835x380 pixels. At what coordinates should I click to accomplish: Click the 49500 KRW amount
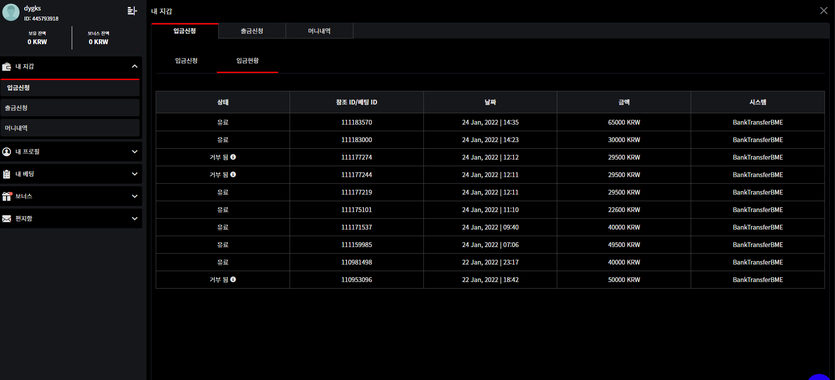(x=624, y=245)
